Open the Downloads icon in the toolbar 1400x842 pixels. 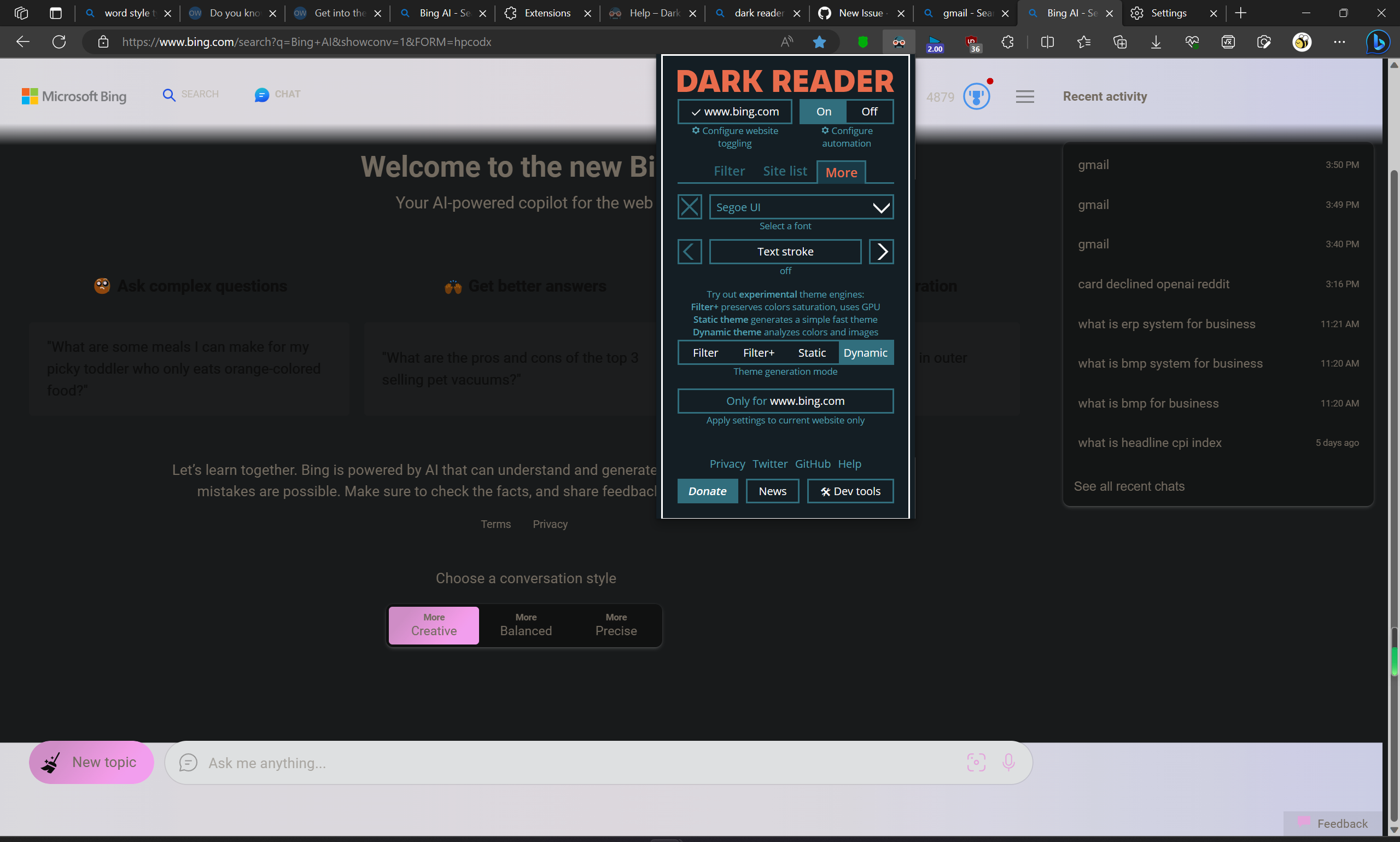(1156, 42)
